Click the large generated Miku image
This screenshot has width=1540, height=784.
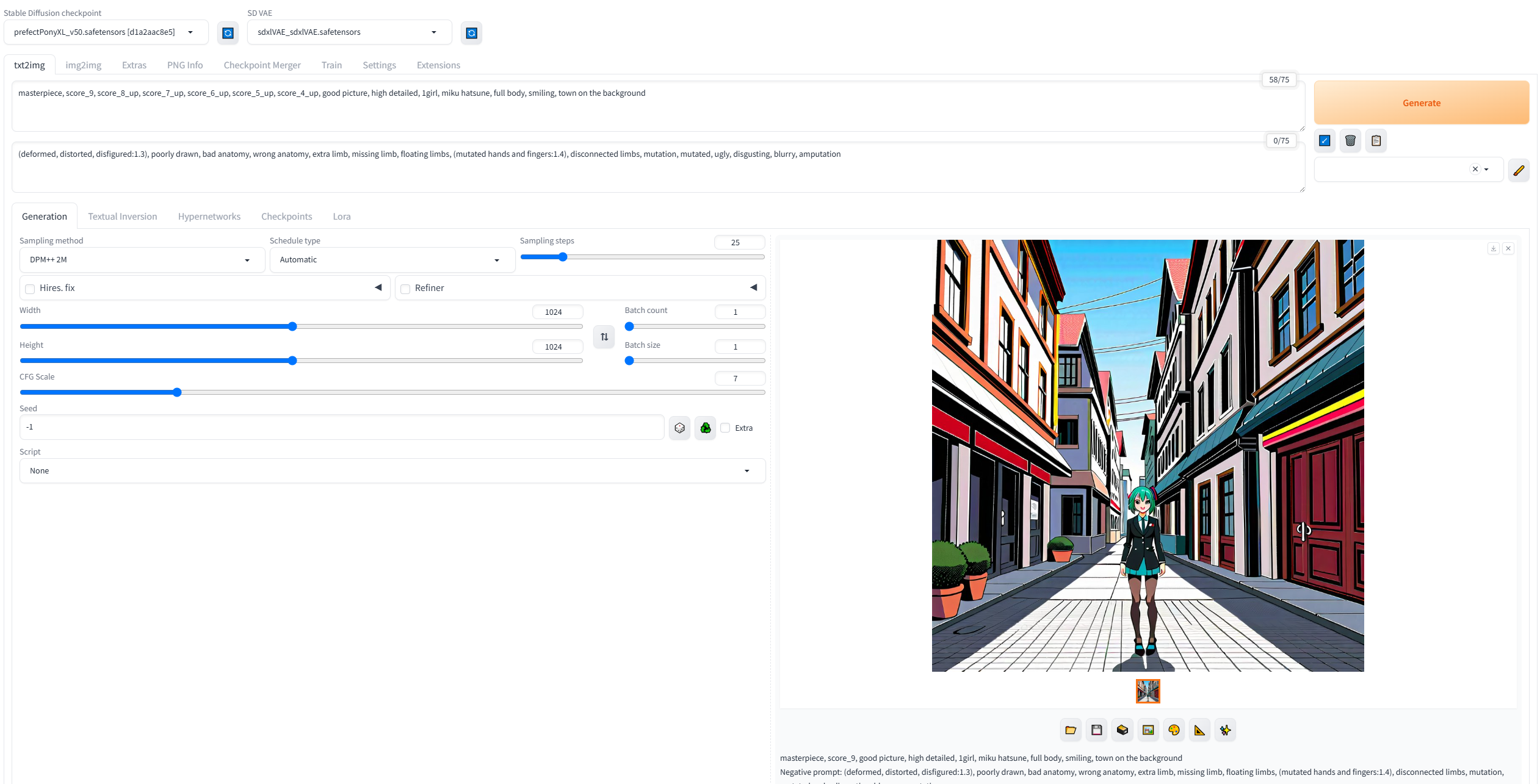[1148, 456]
